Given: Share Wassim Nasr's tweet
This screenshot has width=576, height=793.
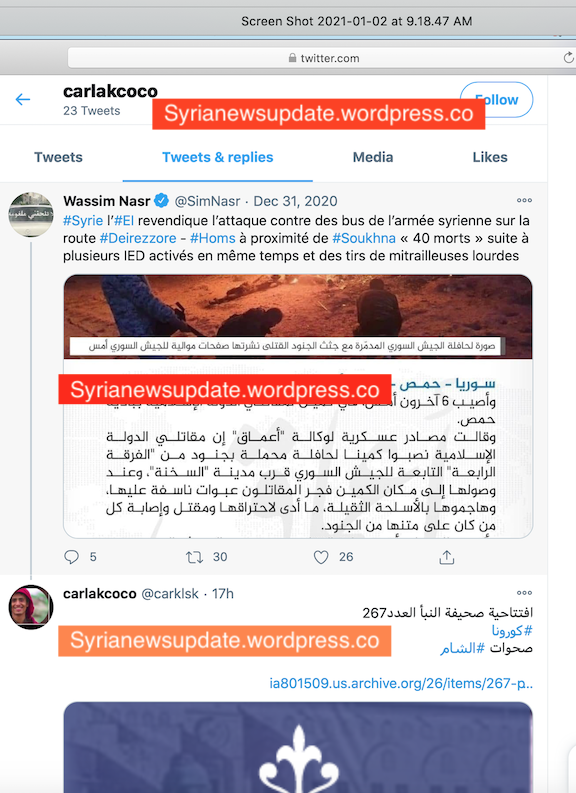Looking at the screenshot, I should coord(447,557).
